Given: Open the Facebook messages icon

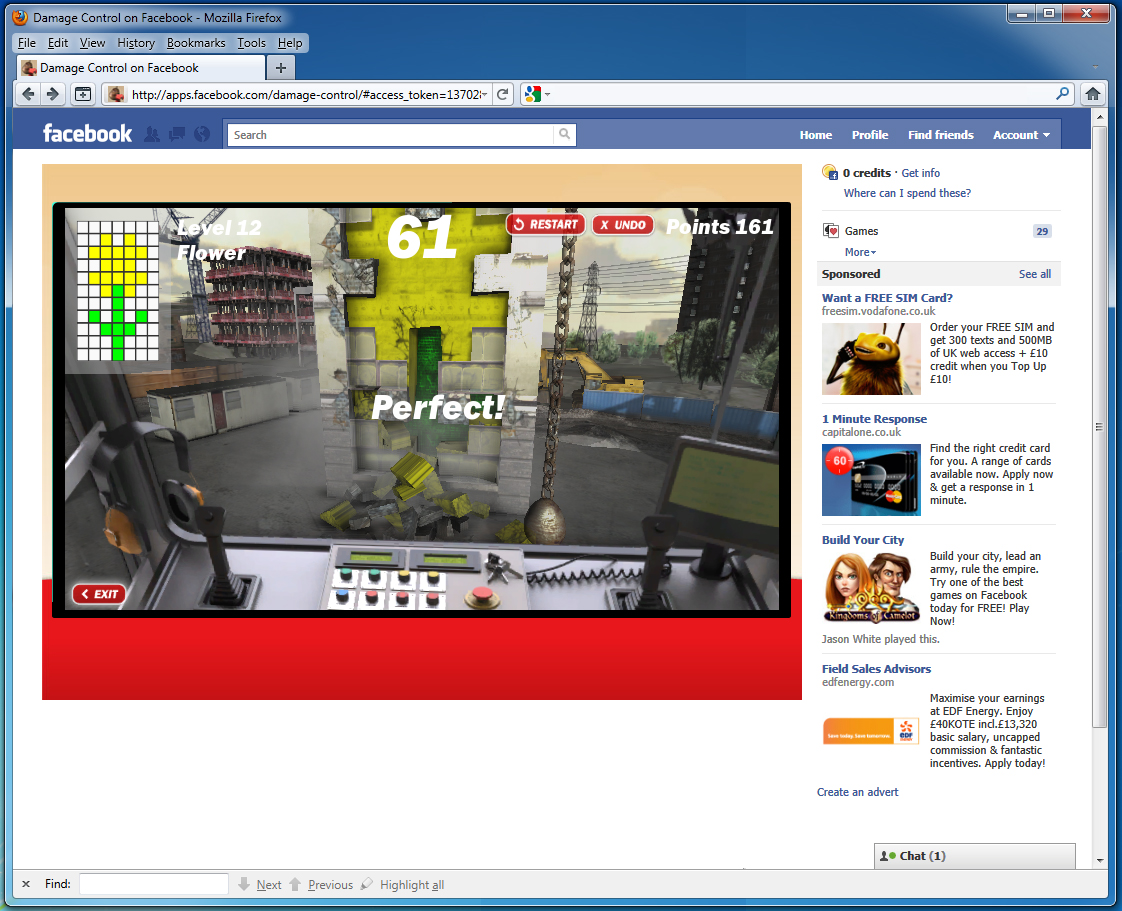Looking at the screenshot, I should pyautogui.click(x=177, y=135).
